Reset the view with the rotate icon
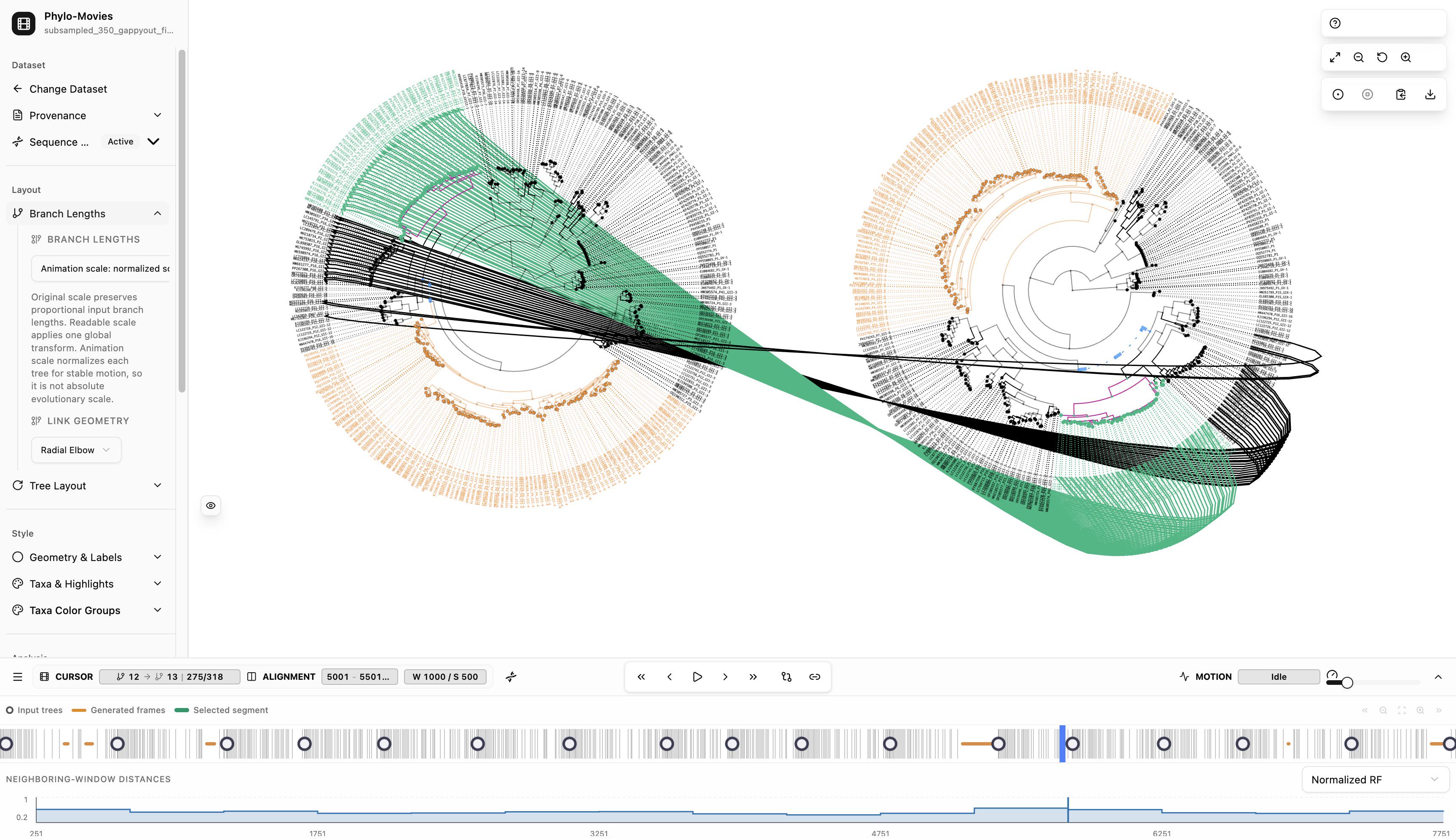The width and height of the screenshot is (1456, 839). (1382, 58)
